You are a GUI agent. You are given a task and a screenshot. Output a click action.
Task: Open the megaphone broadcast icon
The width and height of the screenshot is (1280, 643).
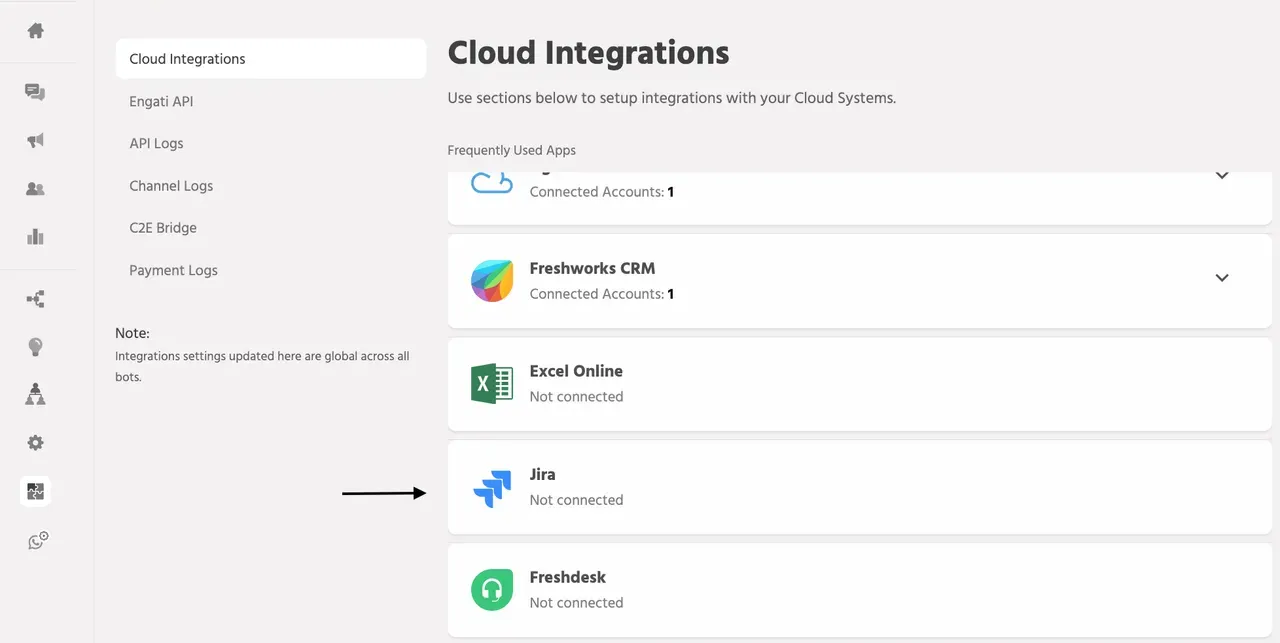click(35, 141)
